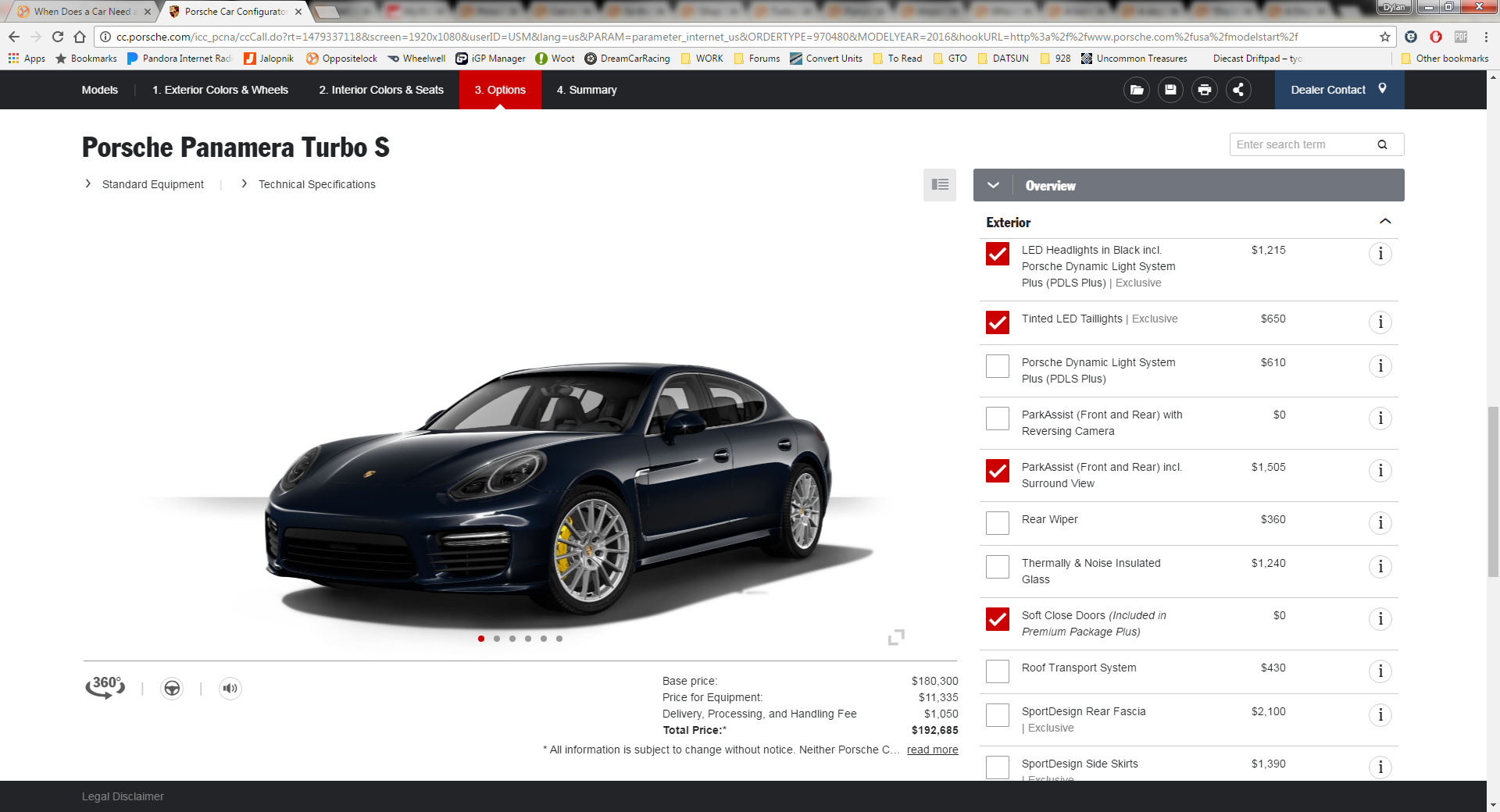This screenshot has height=812, width=1500.
Task: Start the 360° view of the car
Action: (105, 687)
